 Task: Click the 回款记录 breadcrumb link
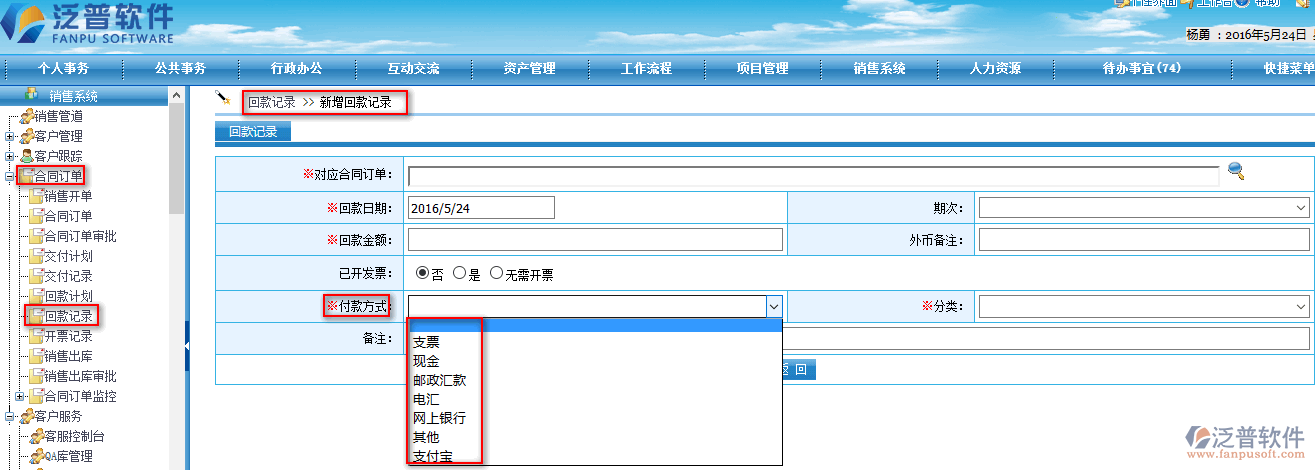tap(272, 102)
